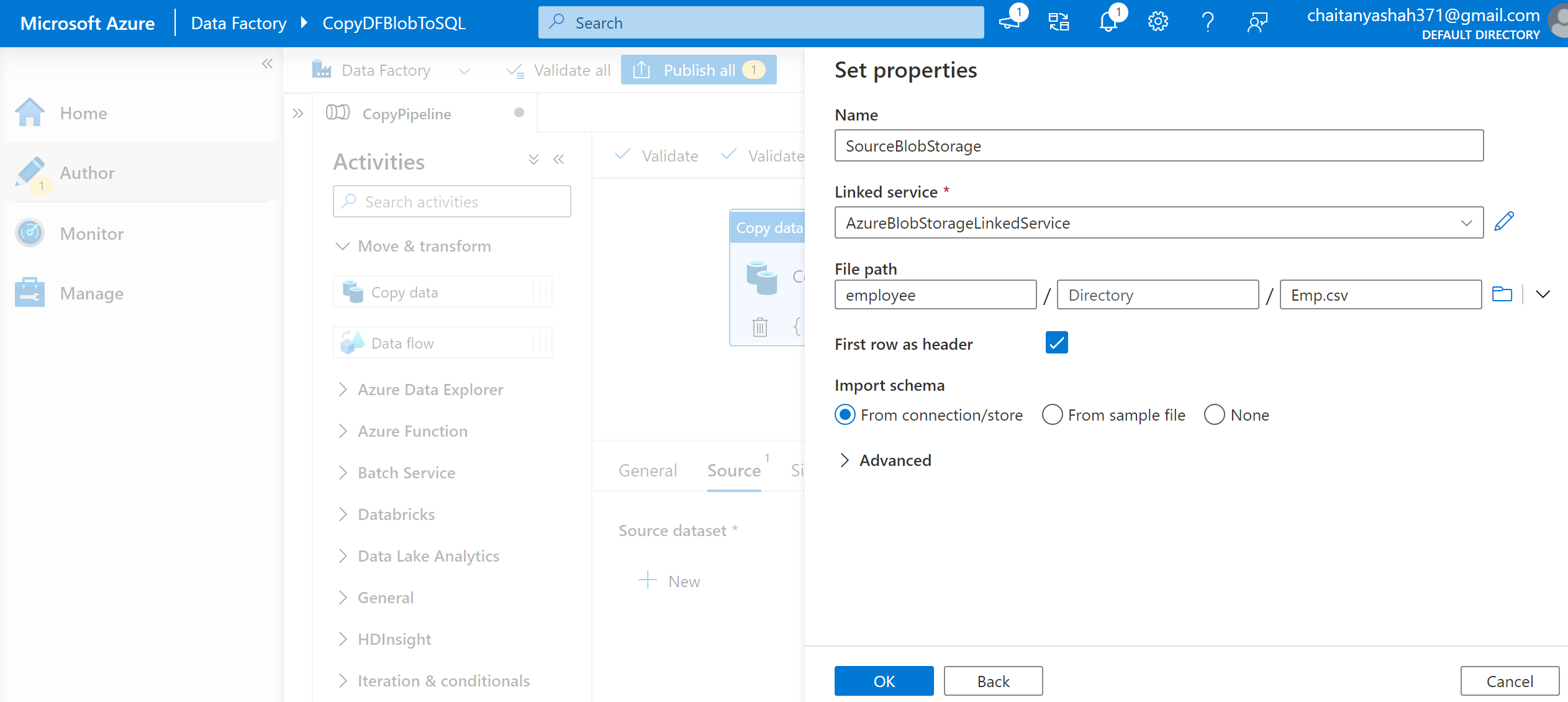Switch to the Source tab
Viewport: 1568px width, 702px height.
click(733, 470)
